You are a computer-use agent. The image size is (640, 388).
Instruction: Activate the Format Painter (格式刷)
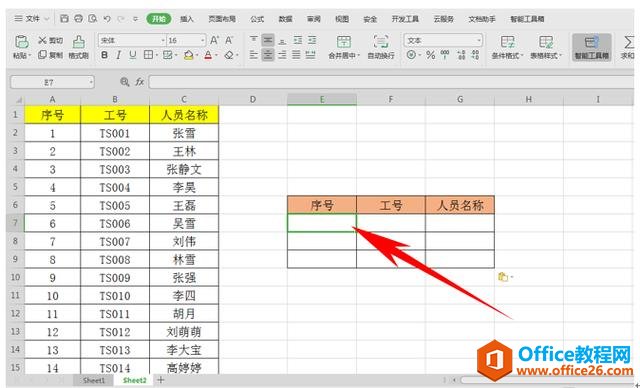click(x=78, y=47)
